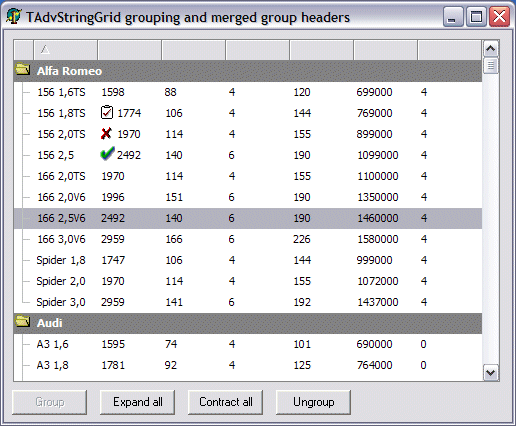The image size is (516, 426).
Task: Click the 88 cell in 156 1,6TS row
Action: coord(170,92)
